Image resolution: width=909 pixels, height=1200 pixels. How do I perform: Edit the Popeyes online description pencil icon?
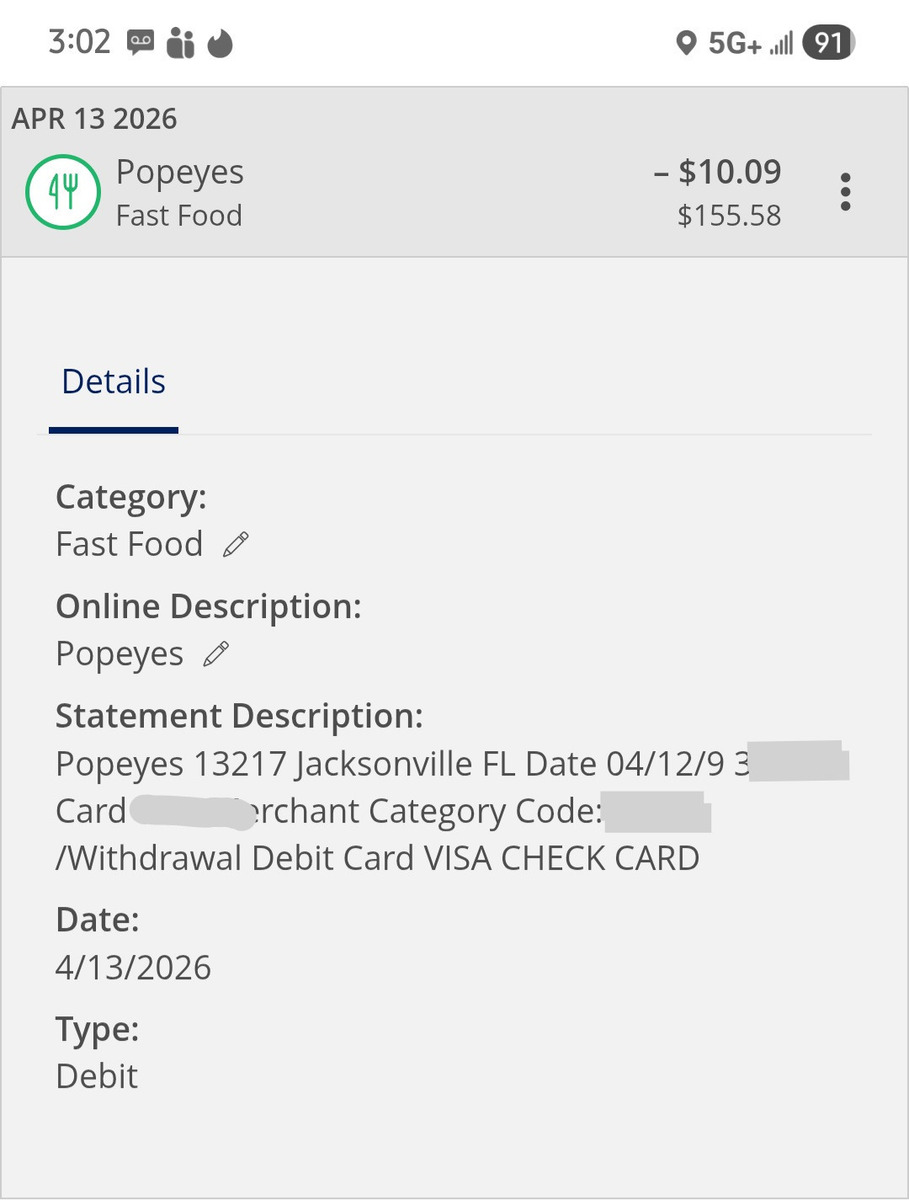(x=216, y=655)
